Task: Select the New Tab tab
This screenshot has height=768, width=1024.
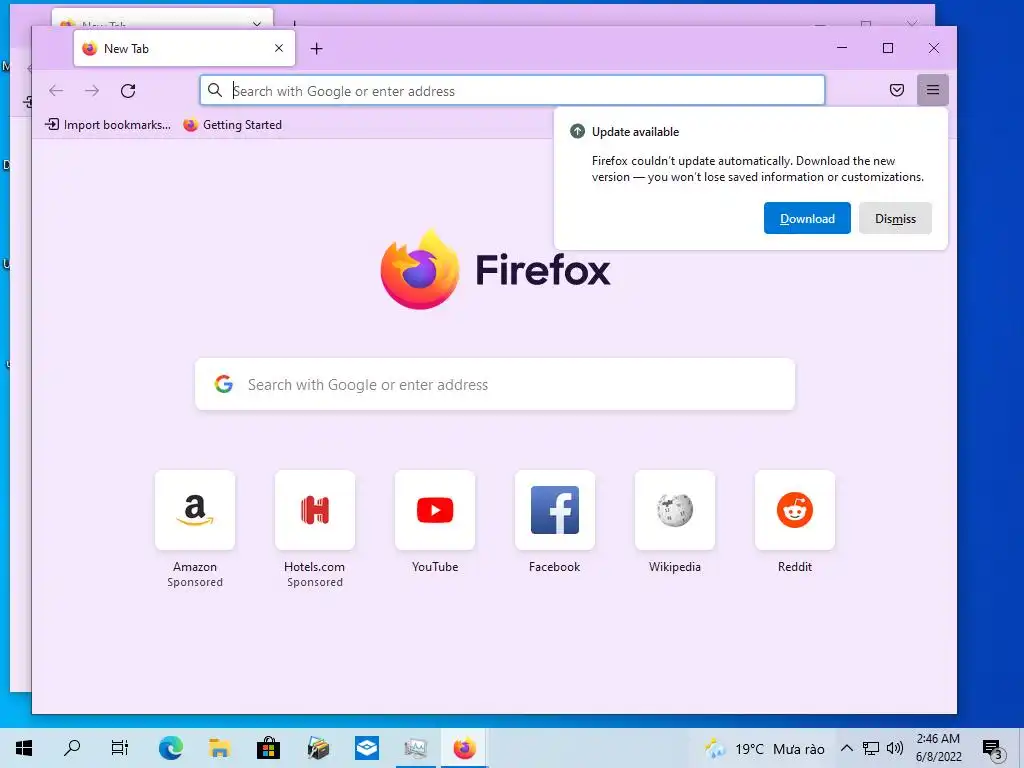Action: pos(184,48)
